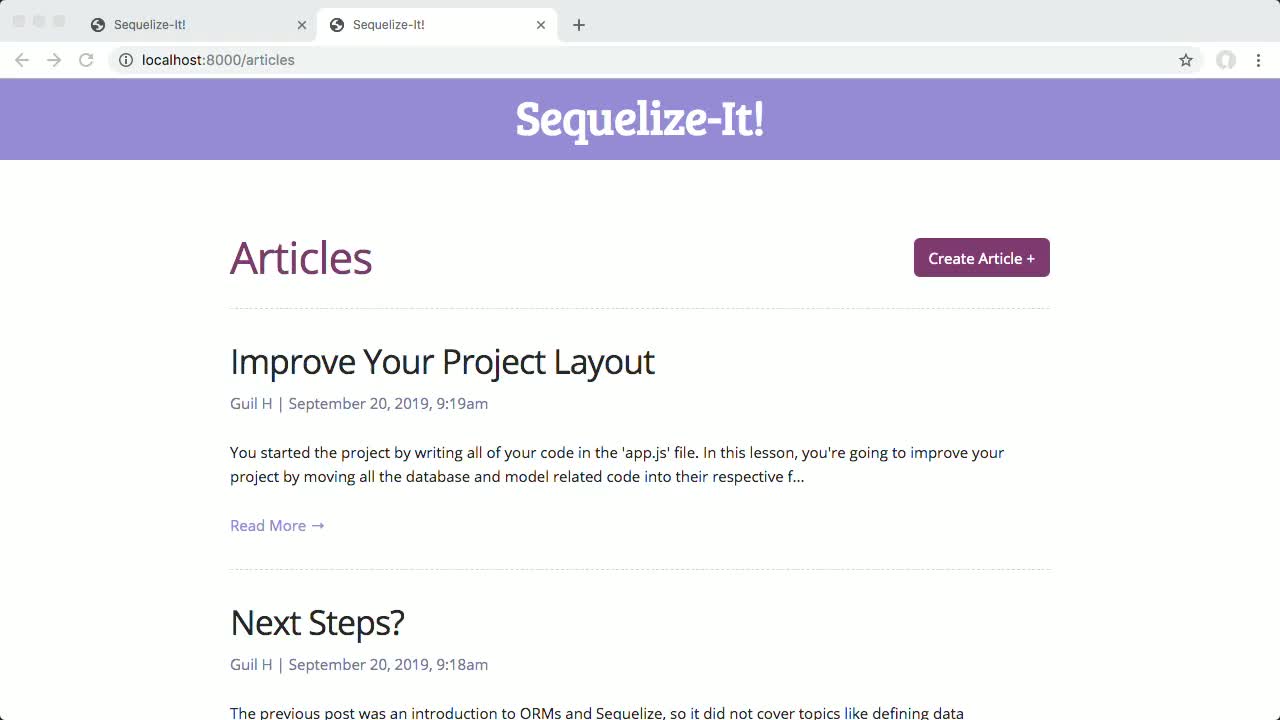Open the Next Steps? article
The height and width of the screenshot is (720, 1280).
tap(317, 622)
